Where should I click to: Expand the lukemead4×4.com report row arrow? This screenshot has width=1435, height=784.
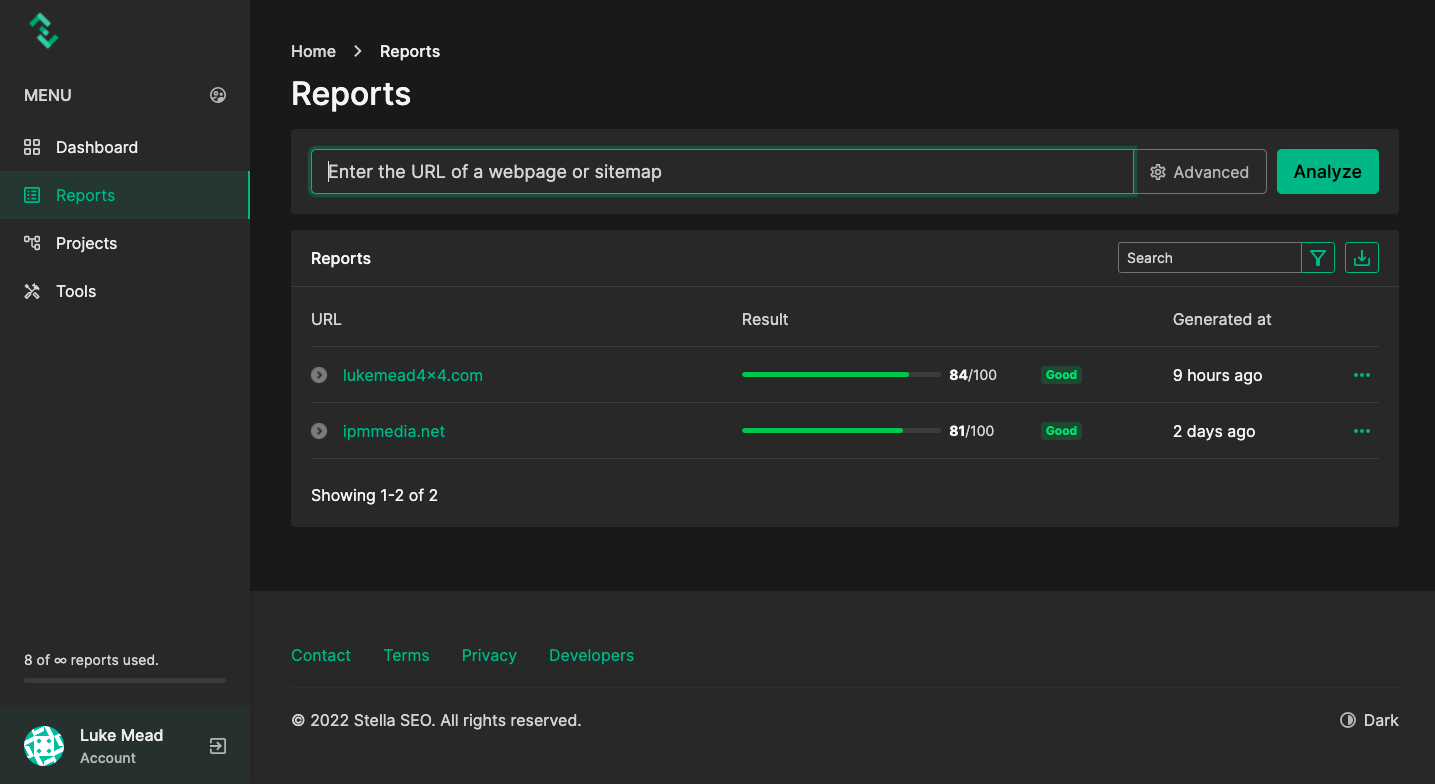point(319,375)
